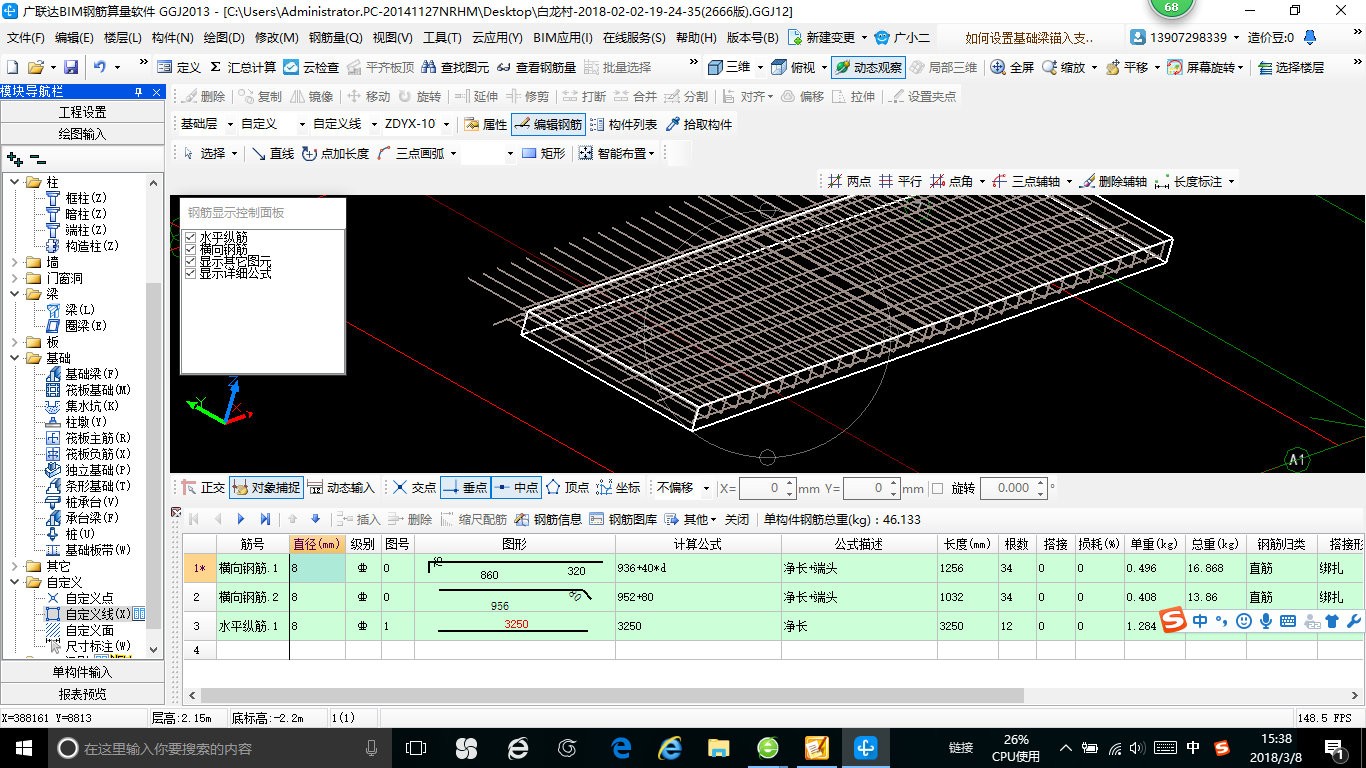Select the 矩形 rectangle drawing tool
Image resolution: width=1366 pixels, height=768 pixels.
coord(544,153)
